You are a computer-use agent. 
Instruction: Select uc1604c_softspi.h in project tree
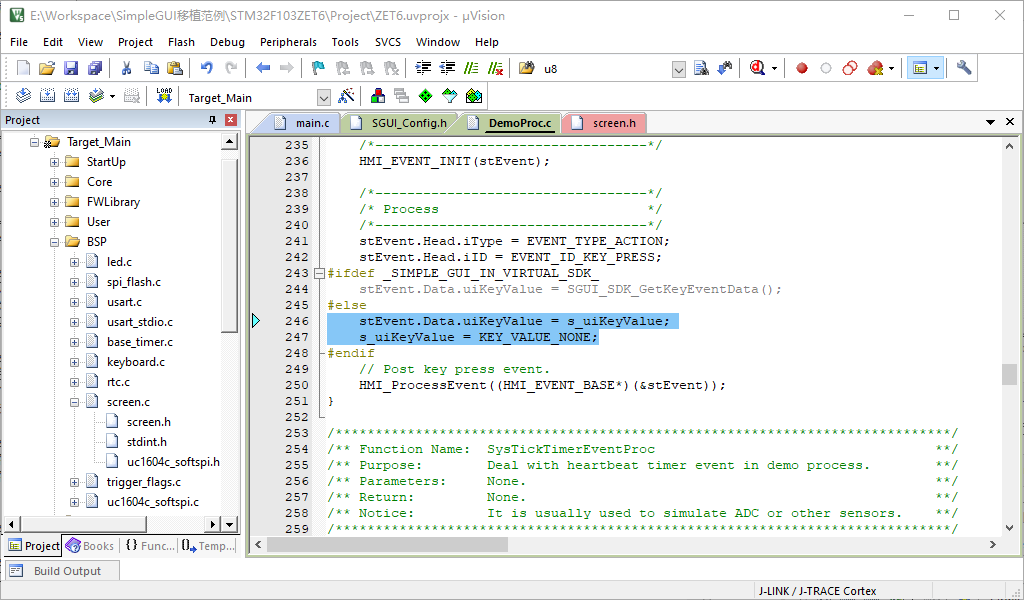click(x=173, y=462)
